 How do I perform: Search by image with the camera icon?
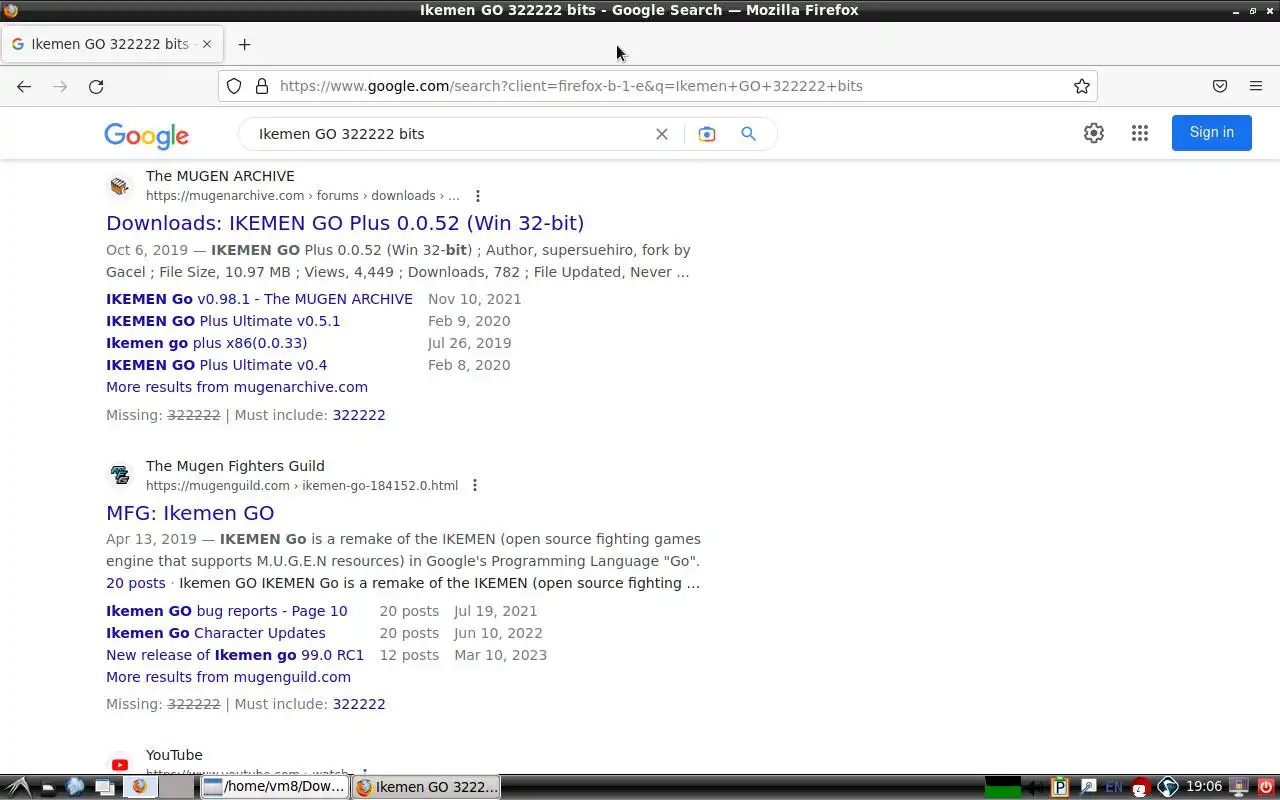(x=707, y=134)
